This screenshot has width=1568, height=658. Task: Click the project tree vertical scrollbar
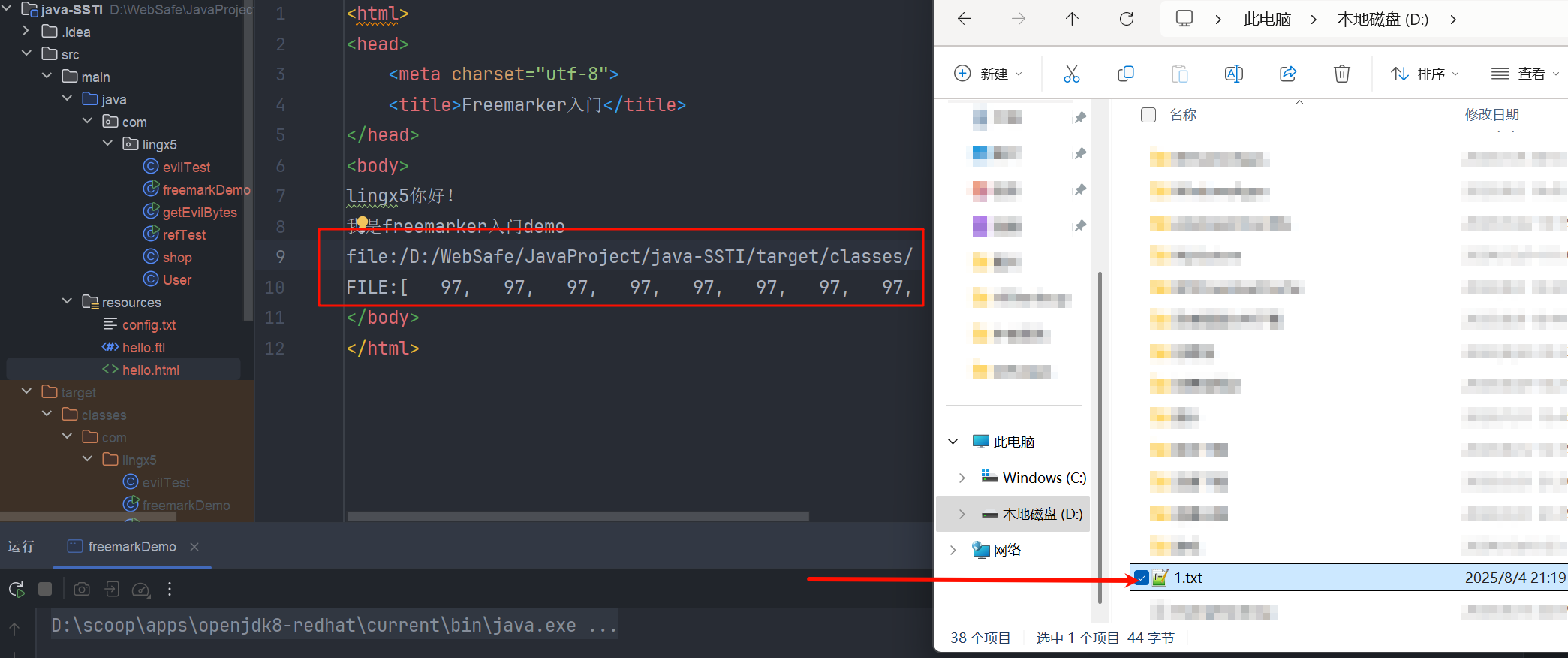click(x=247, y=160)
